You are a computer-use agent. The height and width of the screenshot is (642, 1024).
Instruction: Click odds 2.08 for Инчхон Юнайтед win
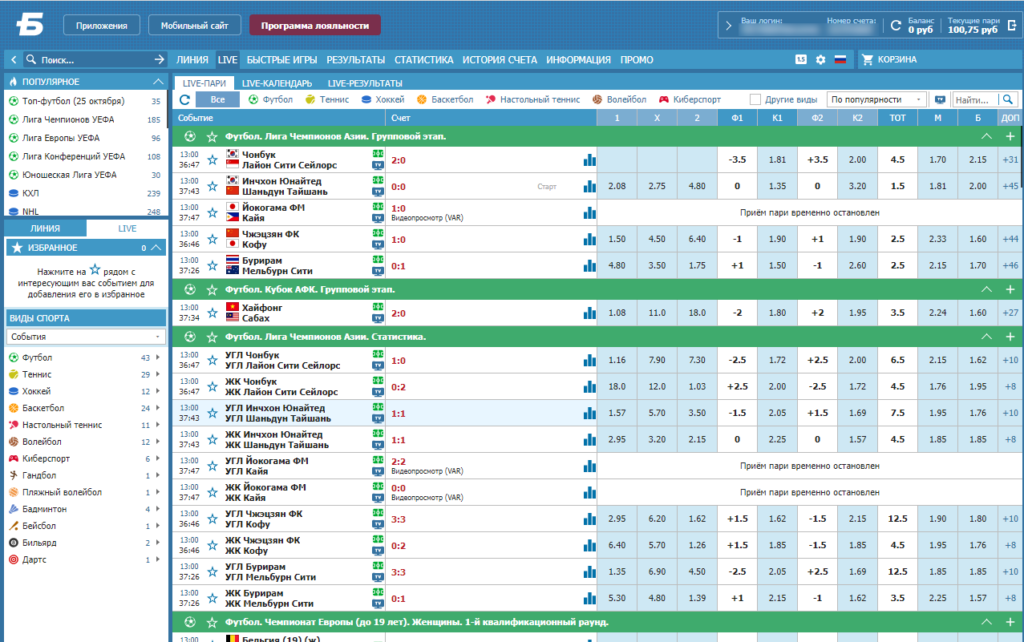pyautogui.click(x=616, y=186)
